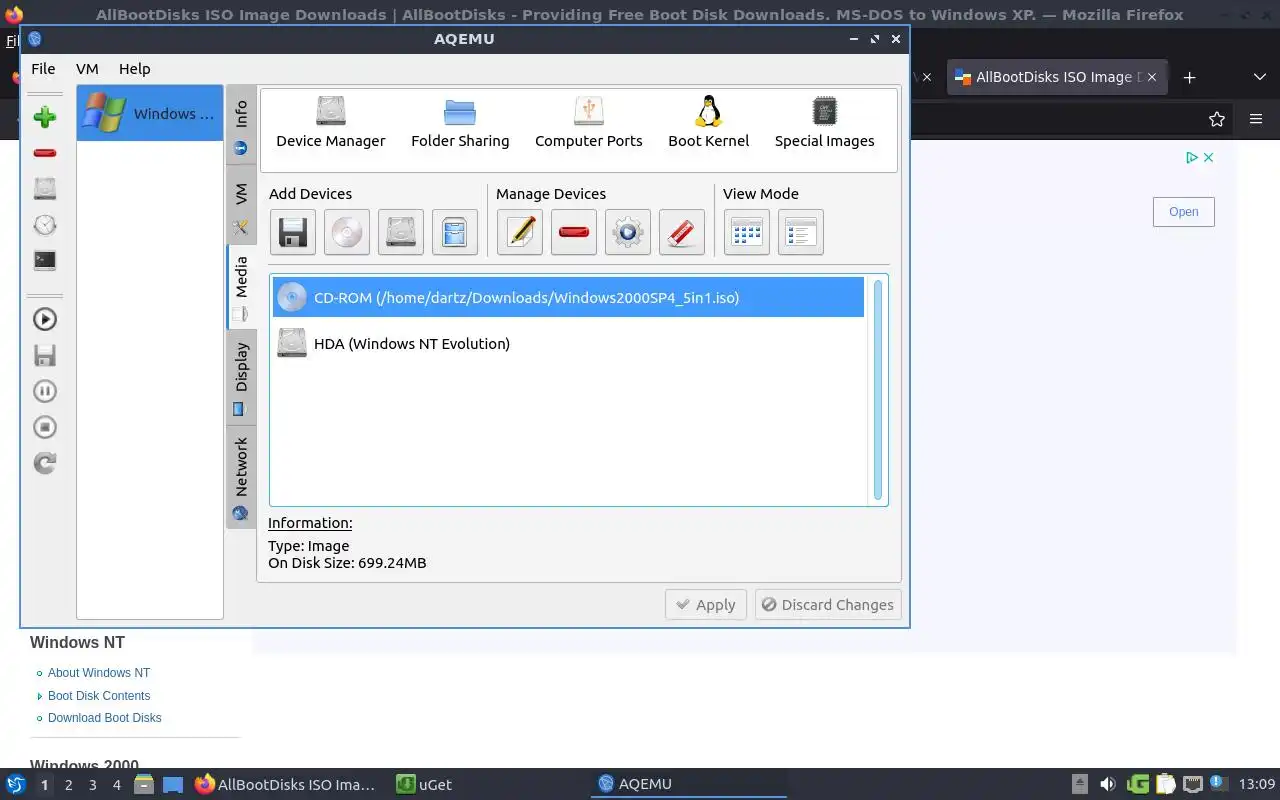Image resolution: width=1280 pixels, height=800 pixels.
Task: Click the reset VM circular arrow icon
Action: click(x=44, y=463)
